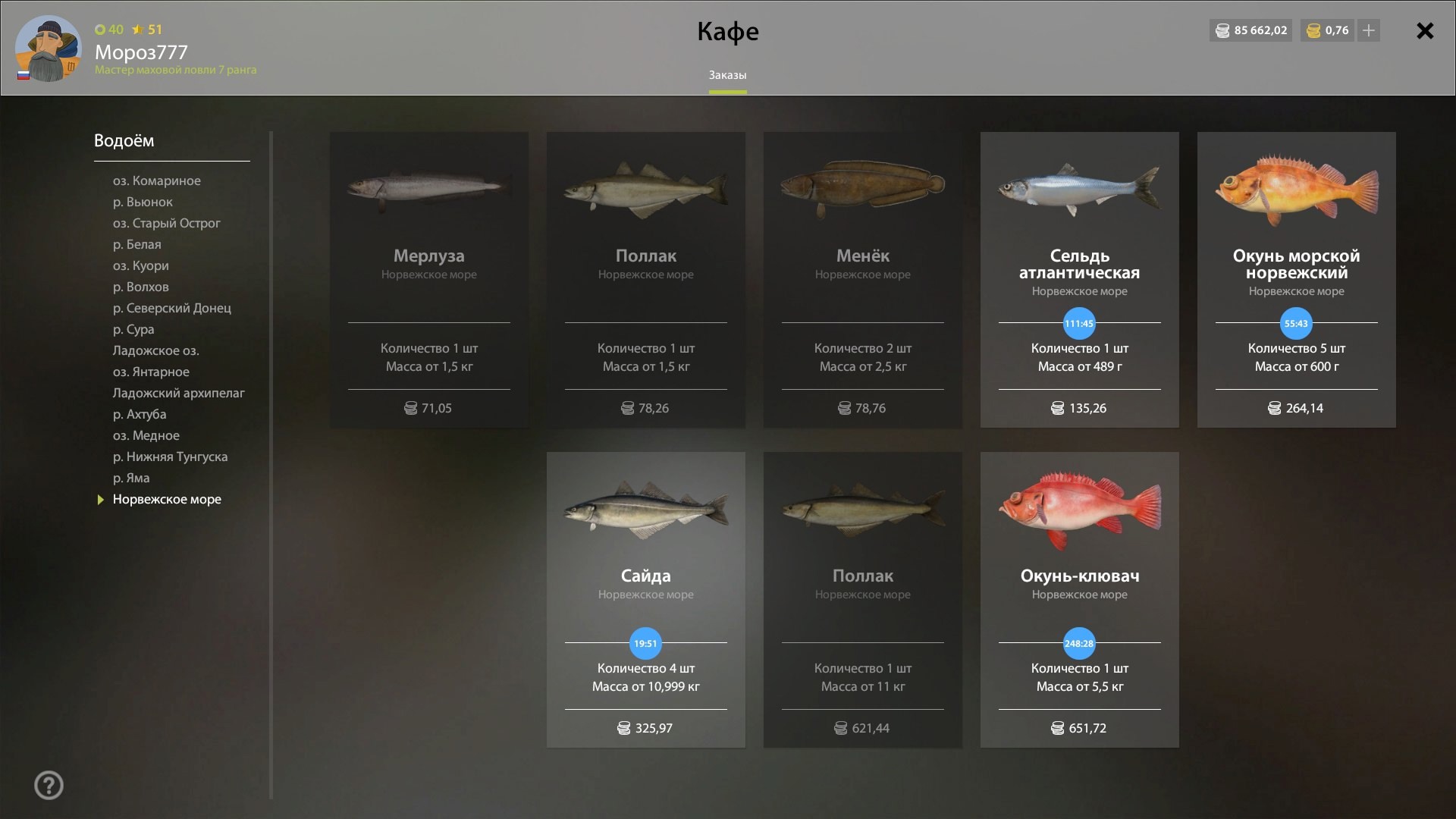Switch to the Заказы tab
The height and width of the screenshot is (819, 1456).
[727, 75]
